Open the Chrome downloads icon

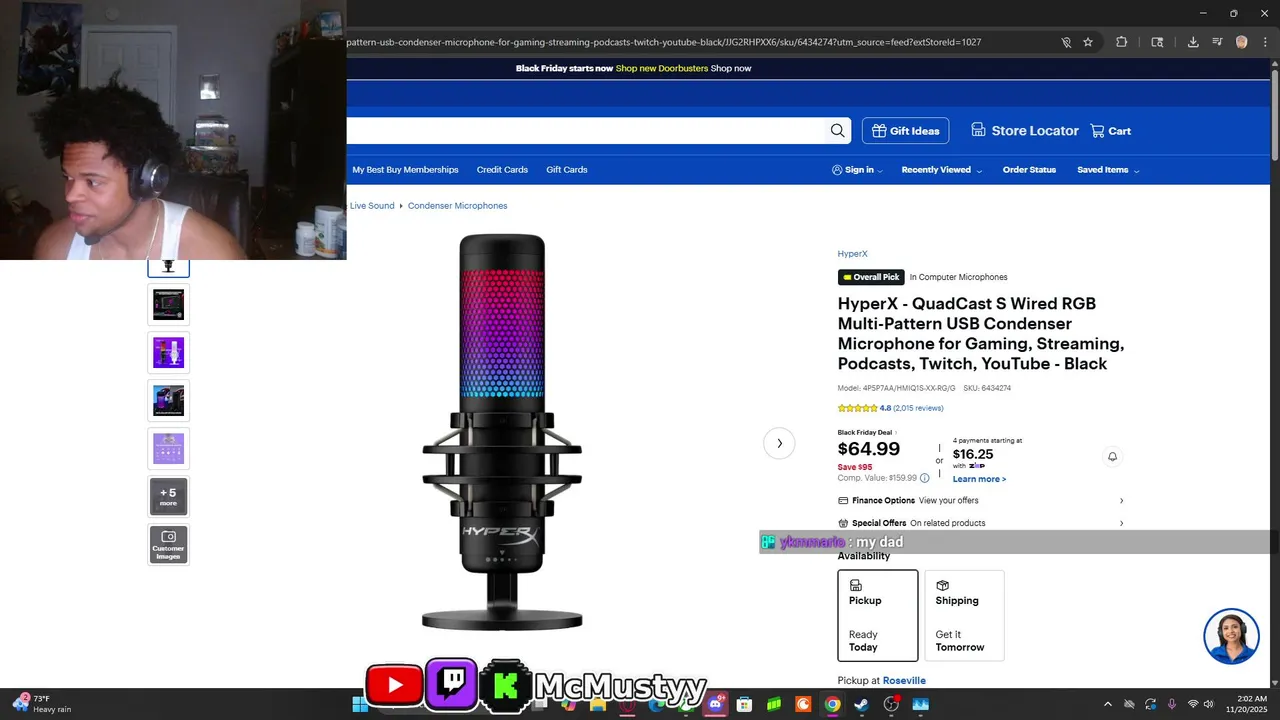click(x=1193, y=42)
